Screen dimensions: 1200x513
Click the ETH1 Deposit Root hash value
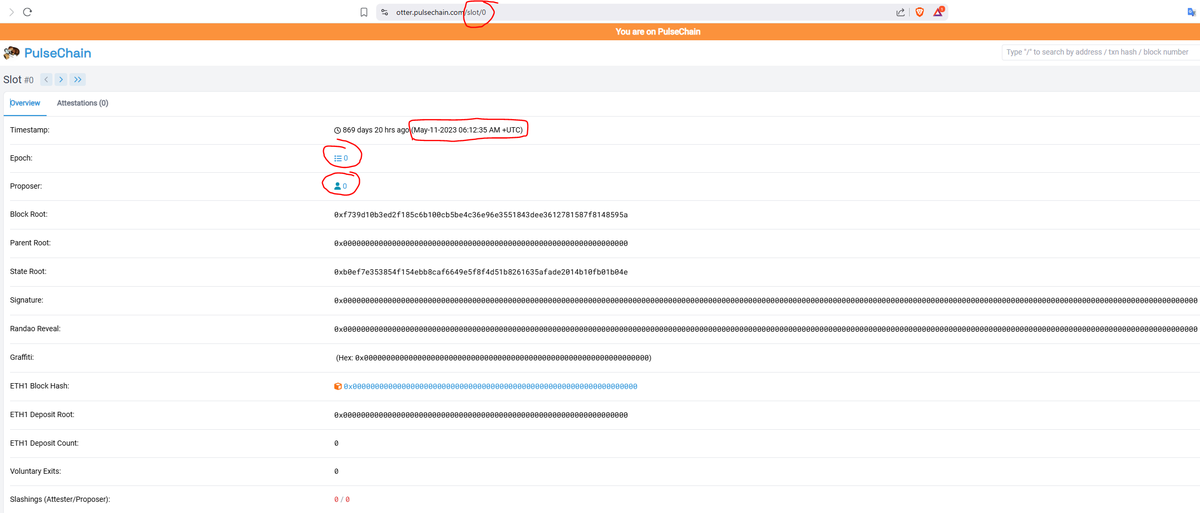[481, 414]
